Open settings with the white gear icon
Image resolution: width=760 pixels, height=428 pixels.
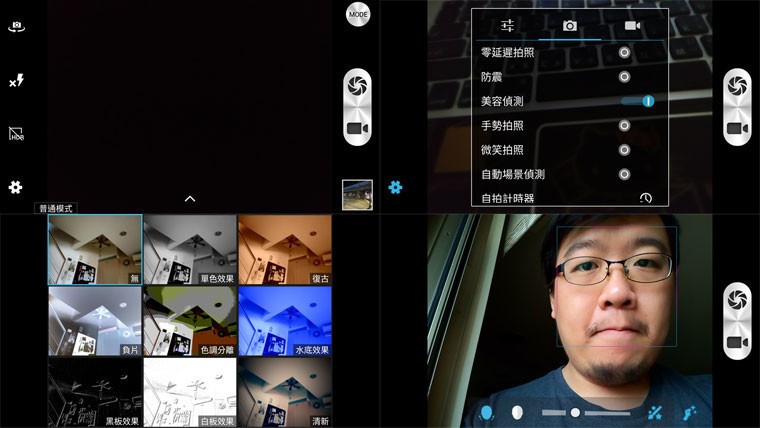click(16, 187)
